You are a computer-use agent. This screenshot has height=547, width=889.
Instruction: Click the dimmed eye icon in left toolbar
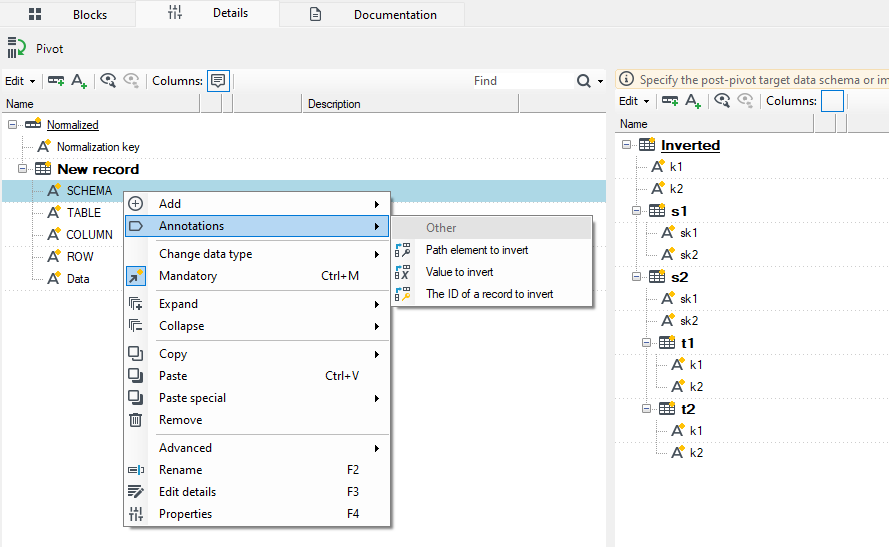point(131,81)
